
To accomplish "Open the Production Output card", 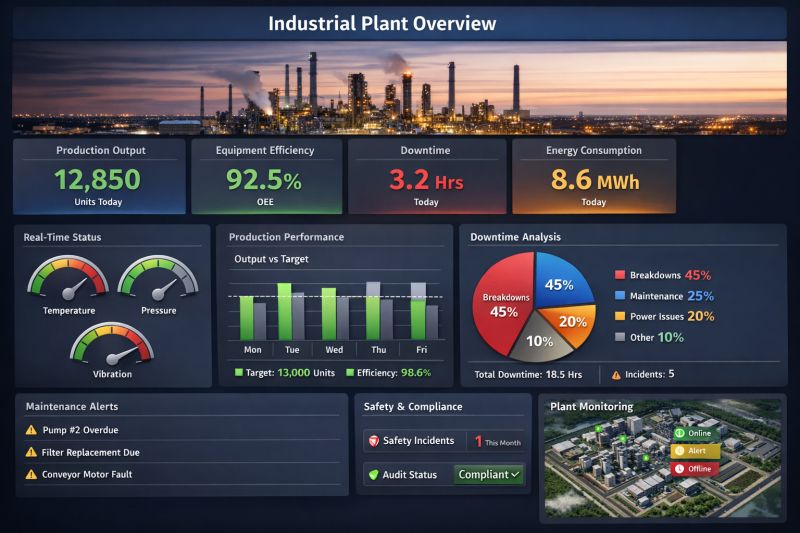I will (x=100, y=176).
